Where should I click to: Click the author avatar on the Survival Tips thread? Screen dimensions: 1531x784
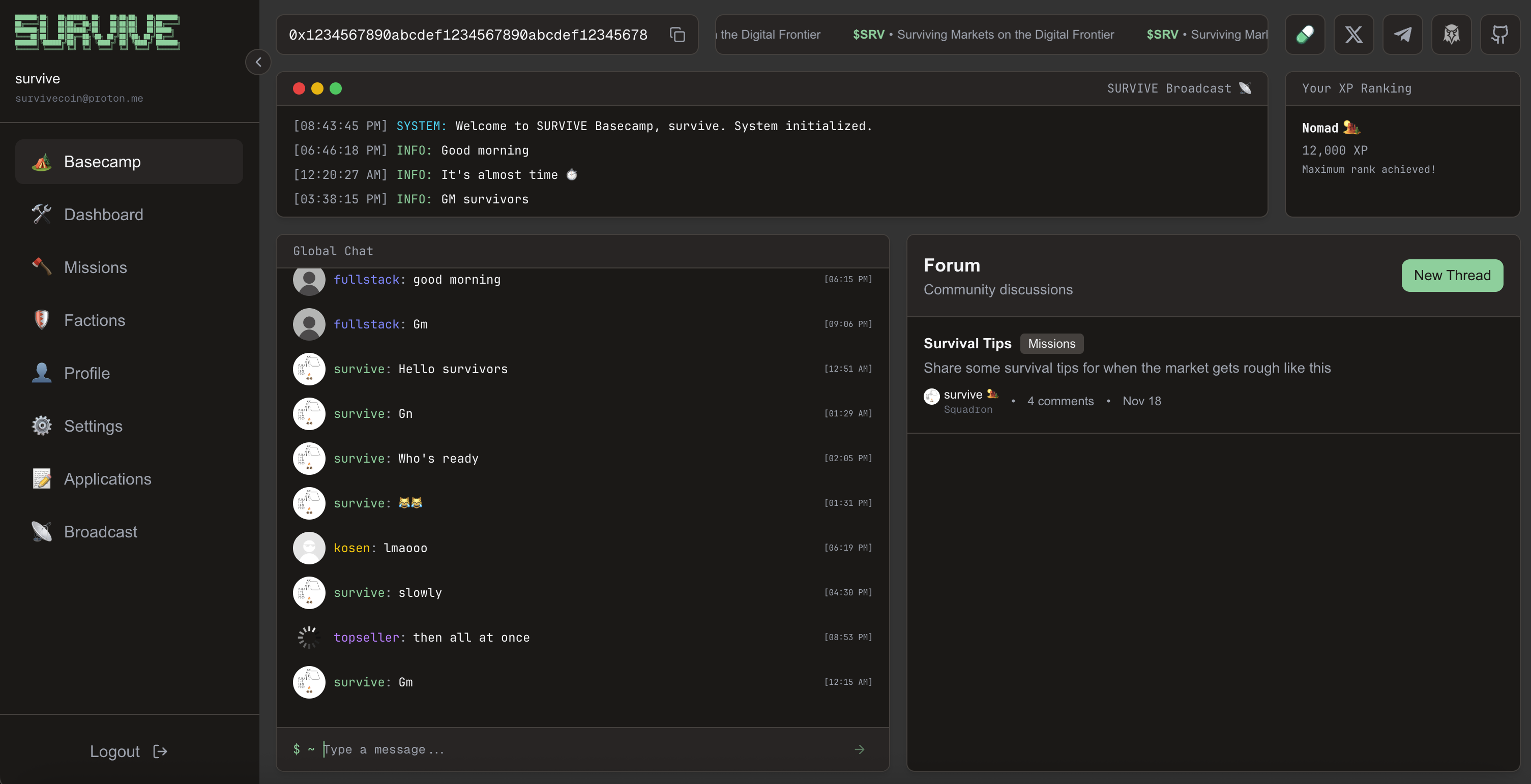pyautogui.click(x=931, y=396)
